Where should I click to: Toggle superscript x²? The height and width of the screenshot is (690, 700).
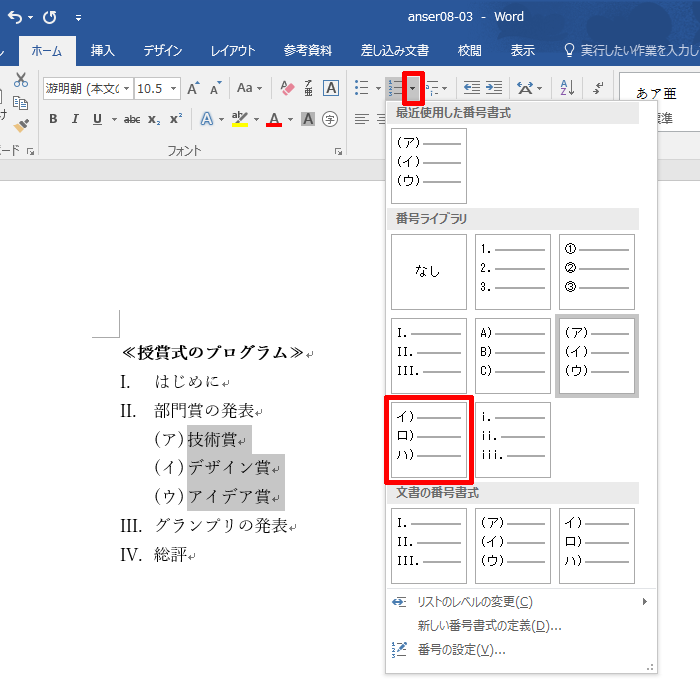176,119
